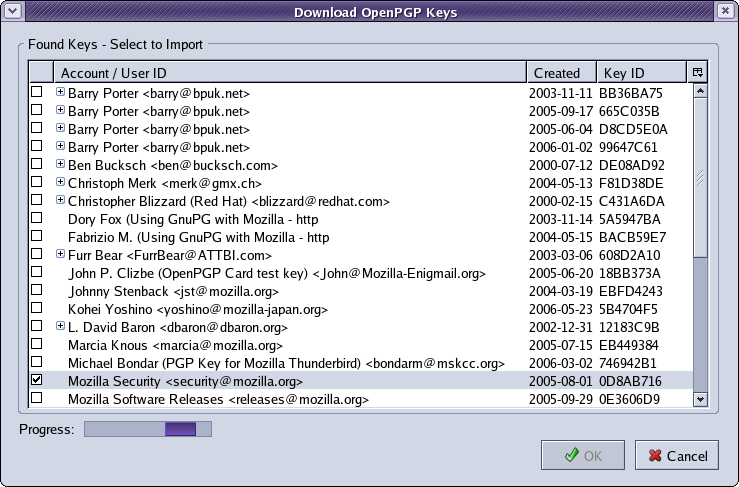The image size is (739, 487).
Task: Click Johnny Stenback <jst@mozilla.org> text
Action: tap(173, 292)
